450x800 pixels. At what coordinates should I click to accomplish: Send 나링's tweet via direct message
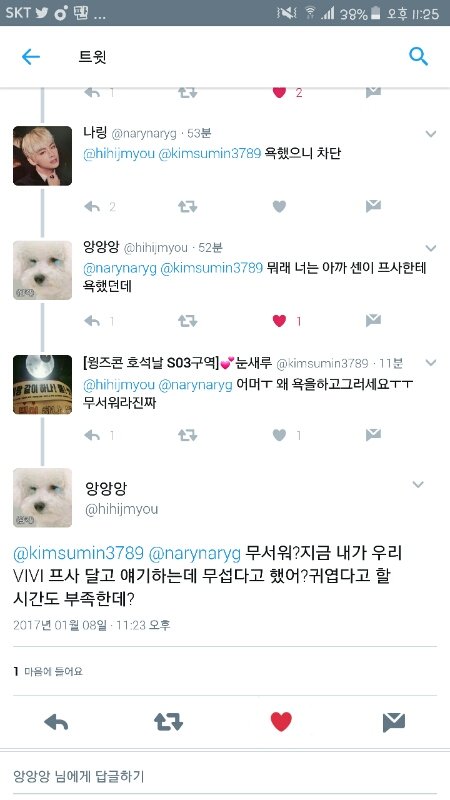point(373,207)
